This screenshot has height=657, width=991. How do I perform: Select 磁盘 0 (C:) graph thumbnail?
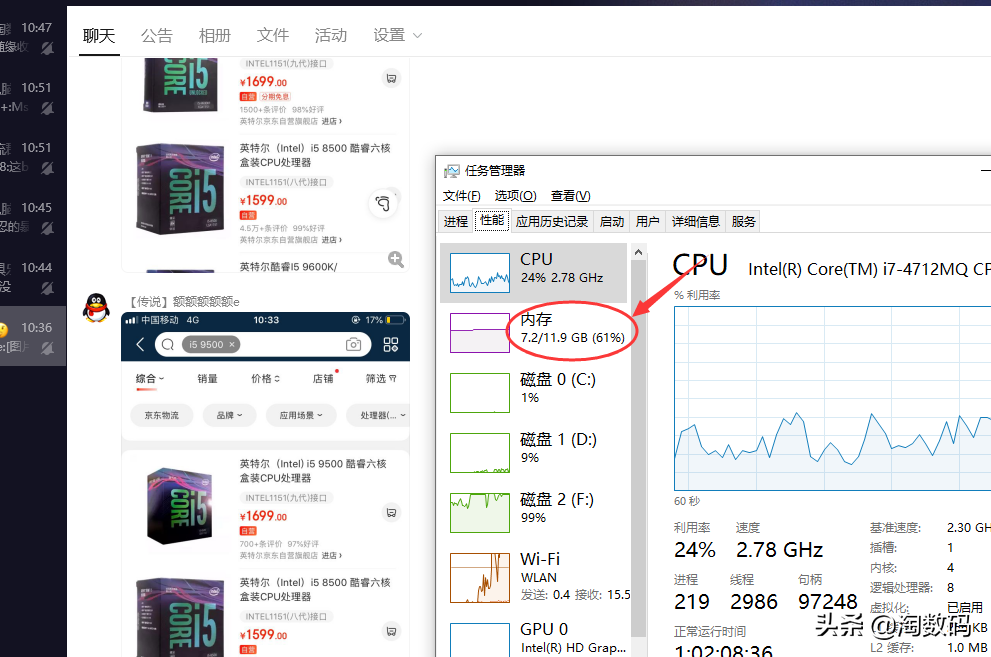point(480,393)
